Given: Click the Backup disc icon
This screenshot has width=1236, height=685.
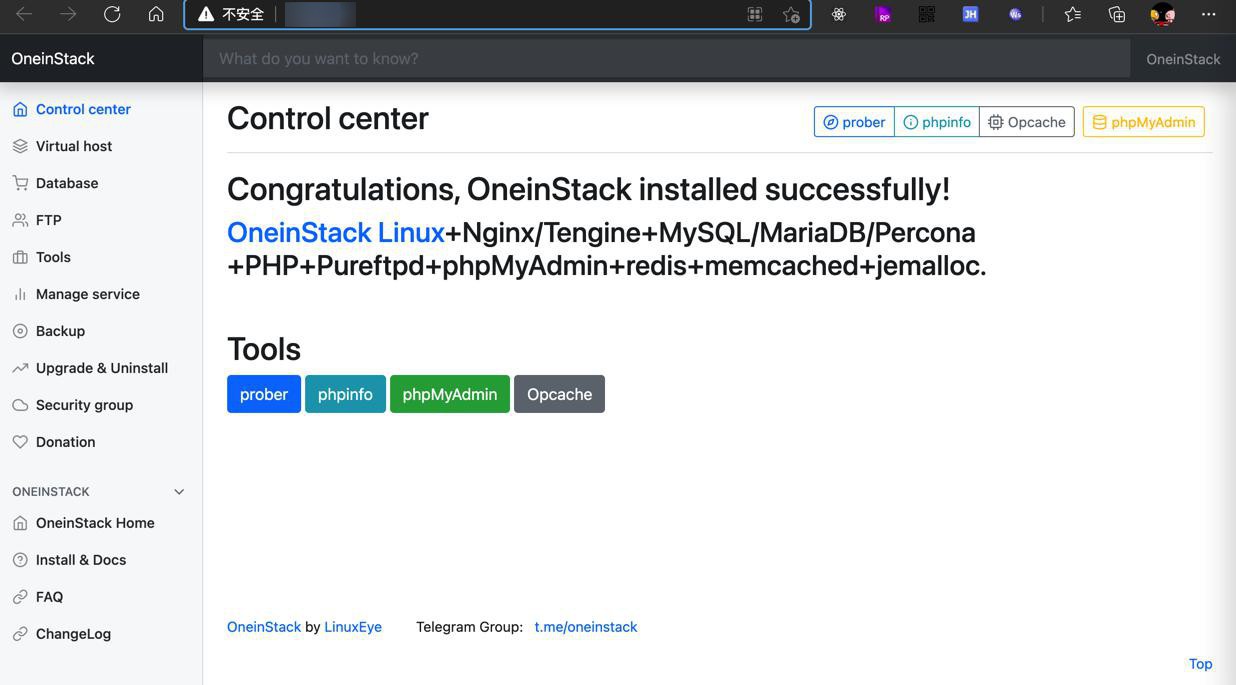Looking at the screenshot, I should 20,331.
